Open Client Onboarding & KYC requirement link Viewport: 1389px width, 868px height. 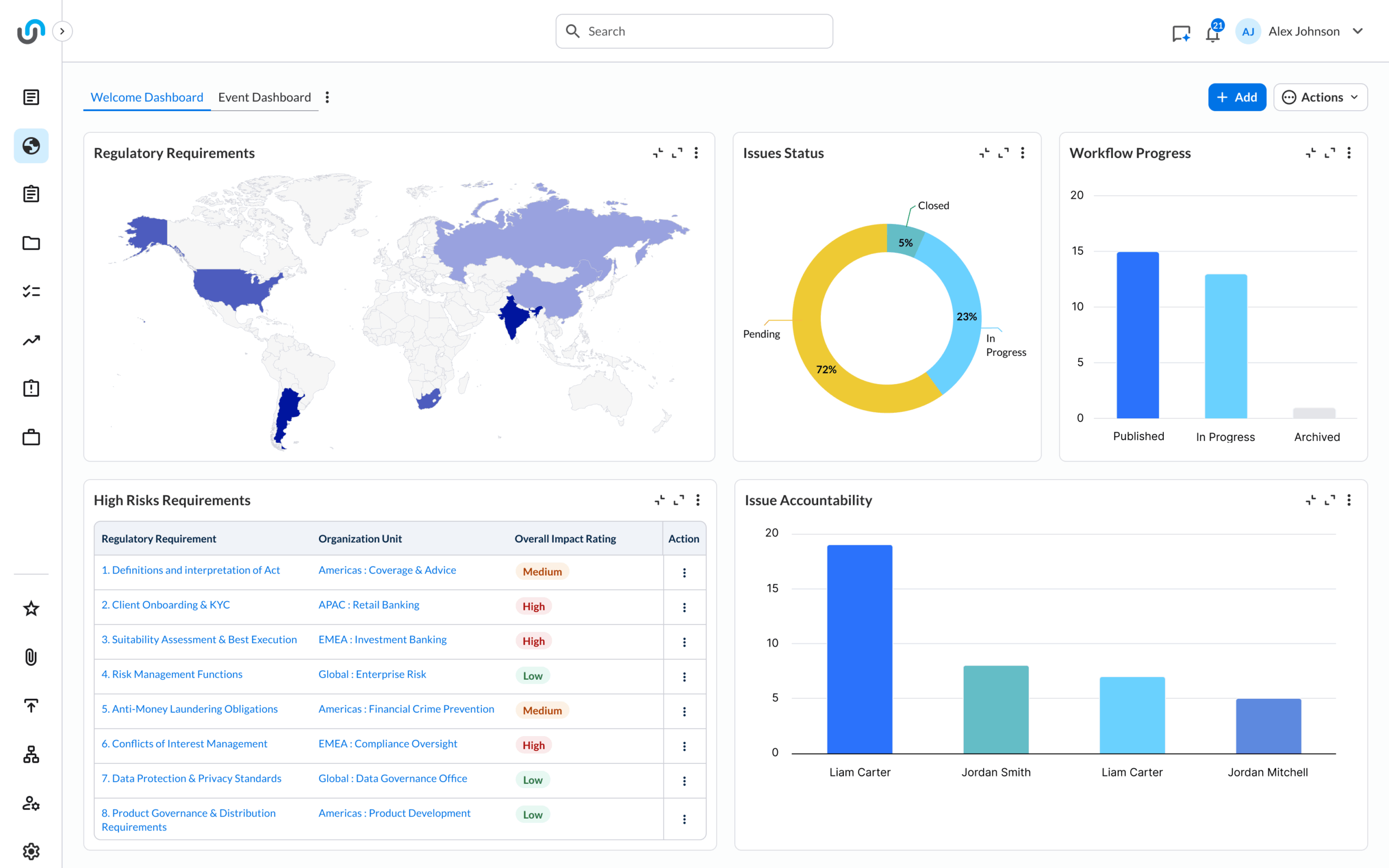tap(165, 604)
